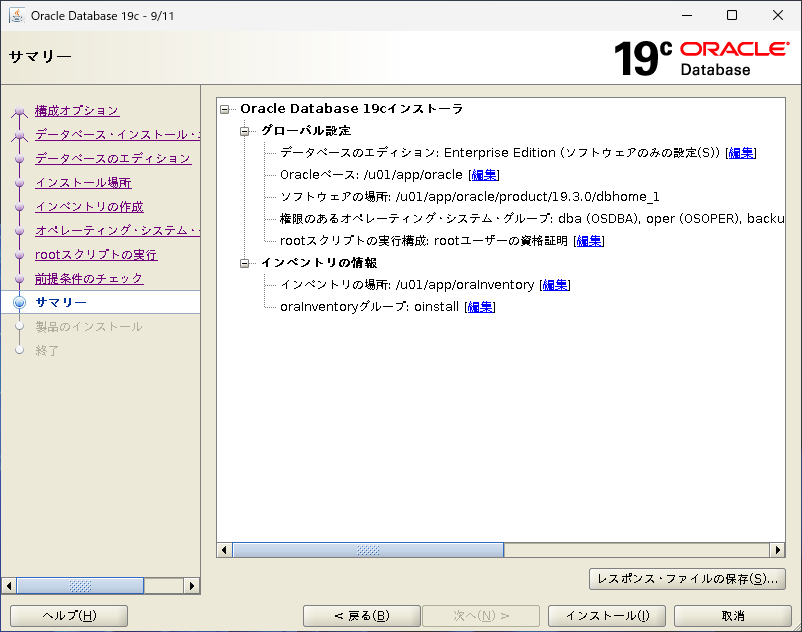Go to データベースのエディション step

(x=113, y=159)
